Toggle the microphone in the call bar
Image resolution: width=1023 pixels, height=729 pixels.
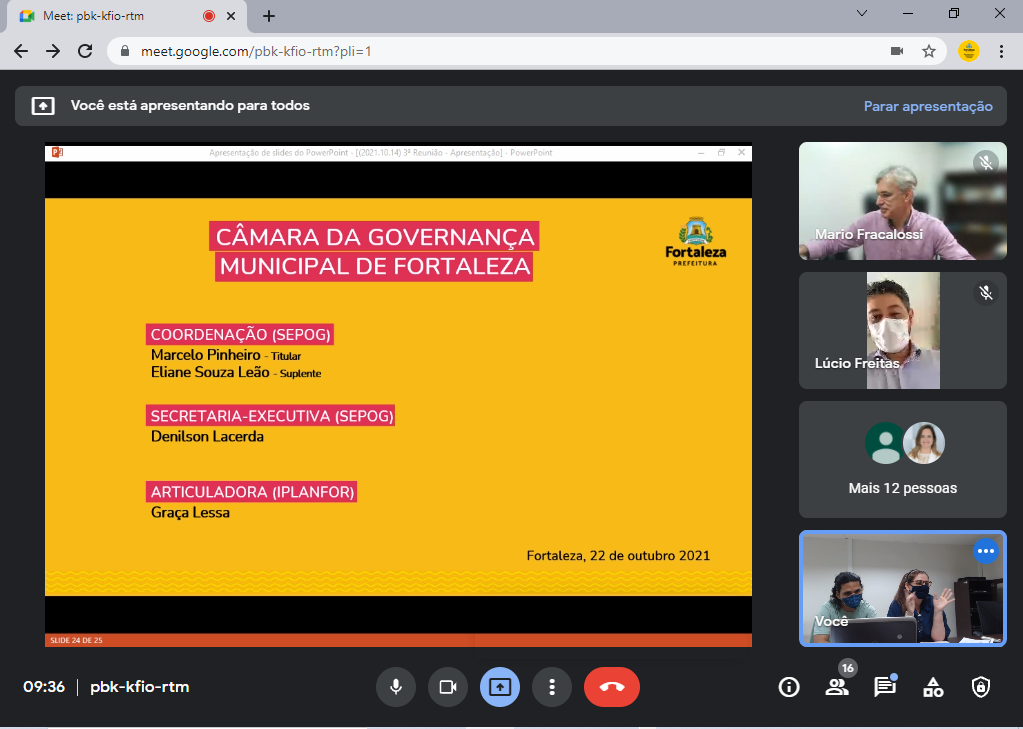pyautogui.click(x=396, y=687)
